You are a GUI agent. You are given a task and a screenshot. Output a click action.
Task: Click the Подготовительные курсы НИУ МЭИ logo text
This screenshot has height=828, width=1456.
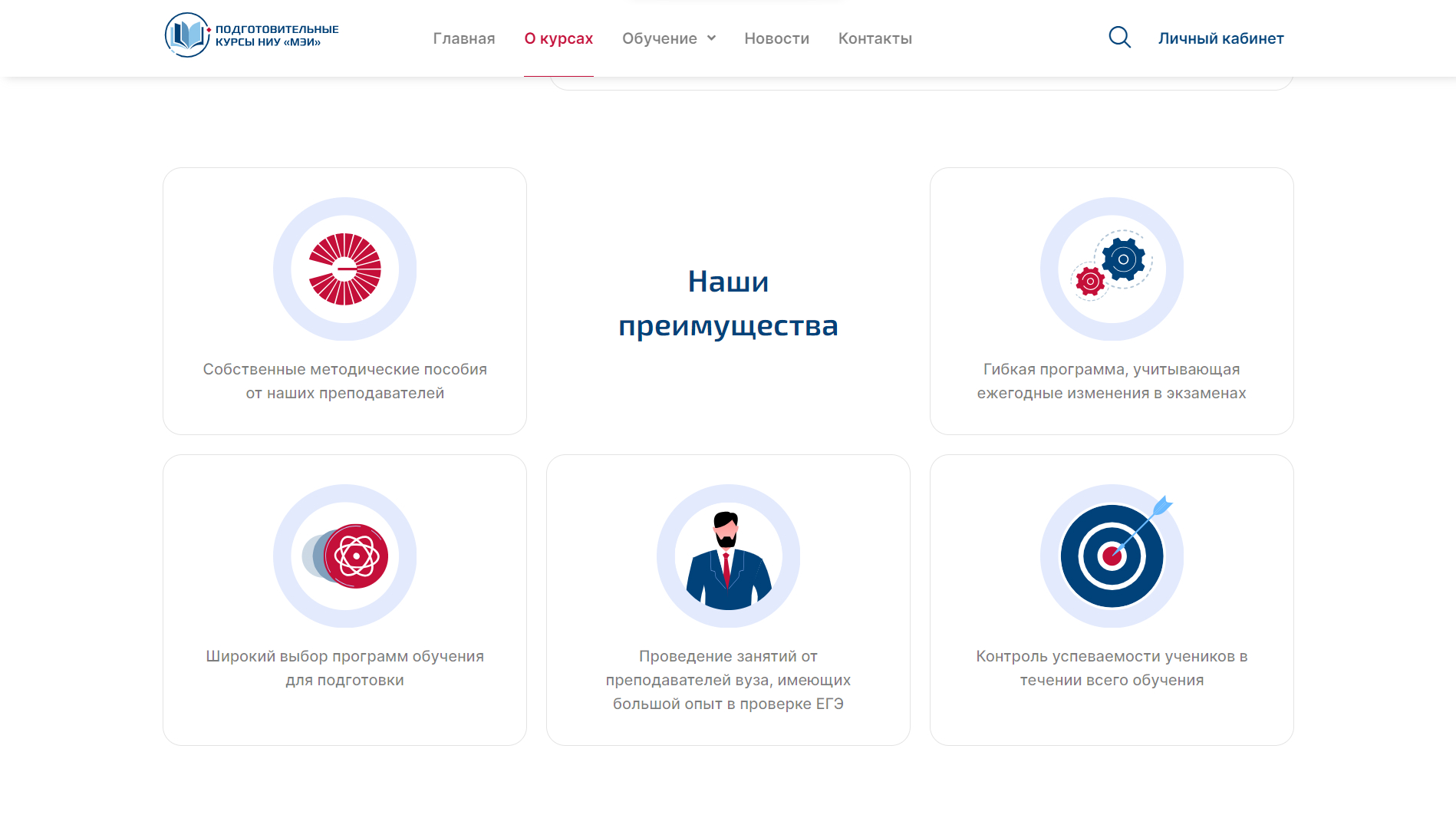coord(277,35)
